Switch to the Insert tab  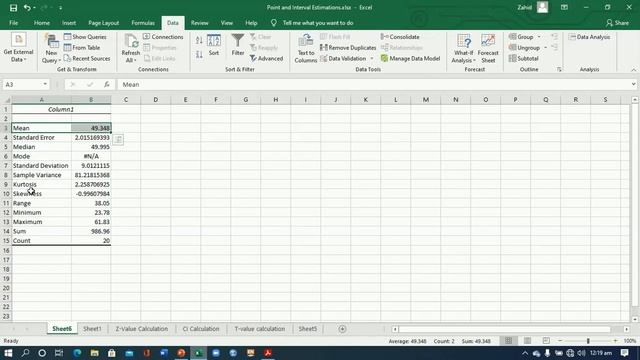69,23
